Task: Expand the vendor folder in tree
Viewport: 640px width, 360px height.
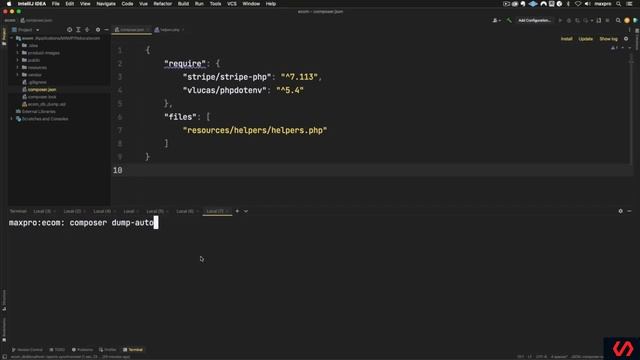Action: click(x=18, y=75)
